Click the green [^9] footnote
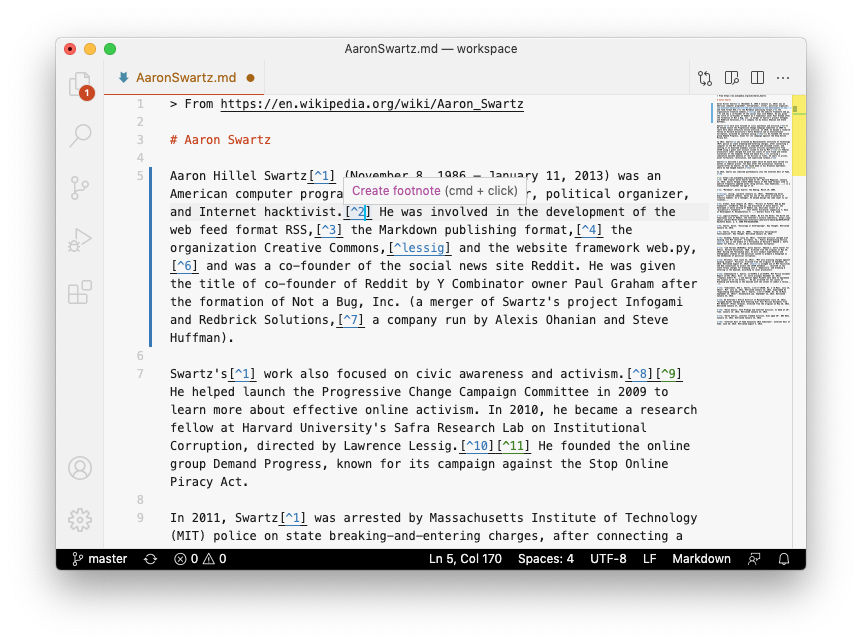This screenshot has height=644, width=862. [668, 374]
